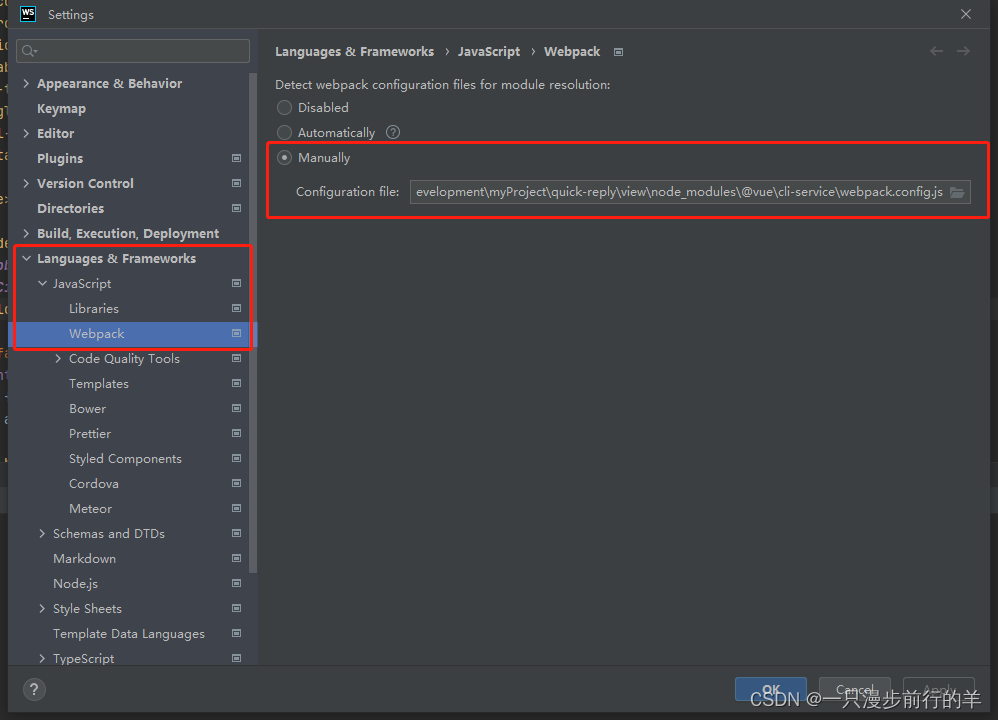Screen dimensions: 998x720
Task: Click the Cancel button
Action: pyautogui.click(x=854, y=689)
